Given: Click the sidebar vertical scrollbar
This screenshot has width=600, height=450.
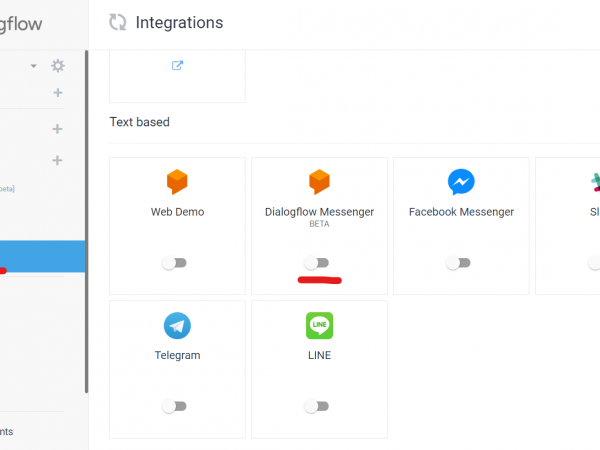Looking at the screenshot, I should pos(86,221).
